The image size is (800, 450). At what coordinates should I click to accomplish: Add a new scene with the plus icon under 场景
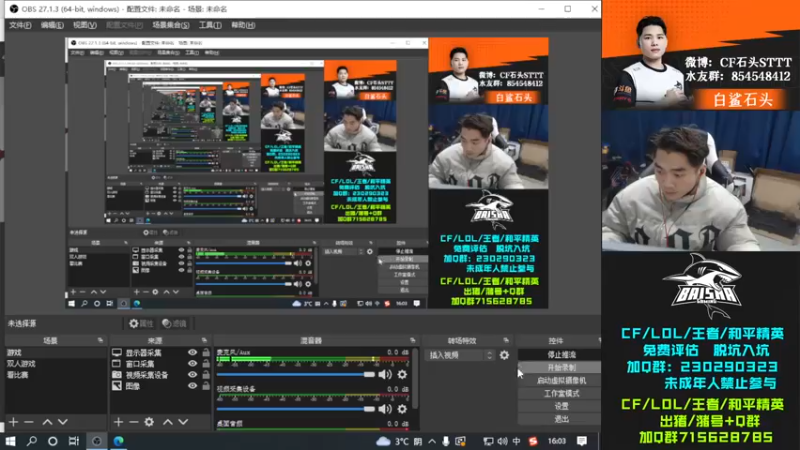(13, 422)
